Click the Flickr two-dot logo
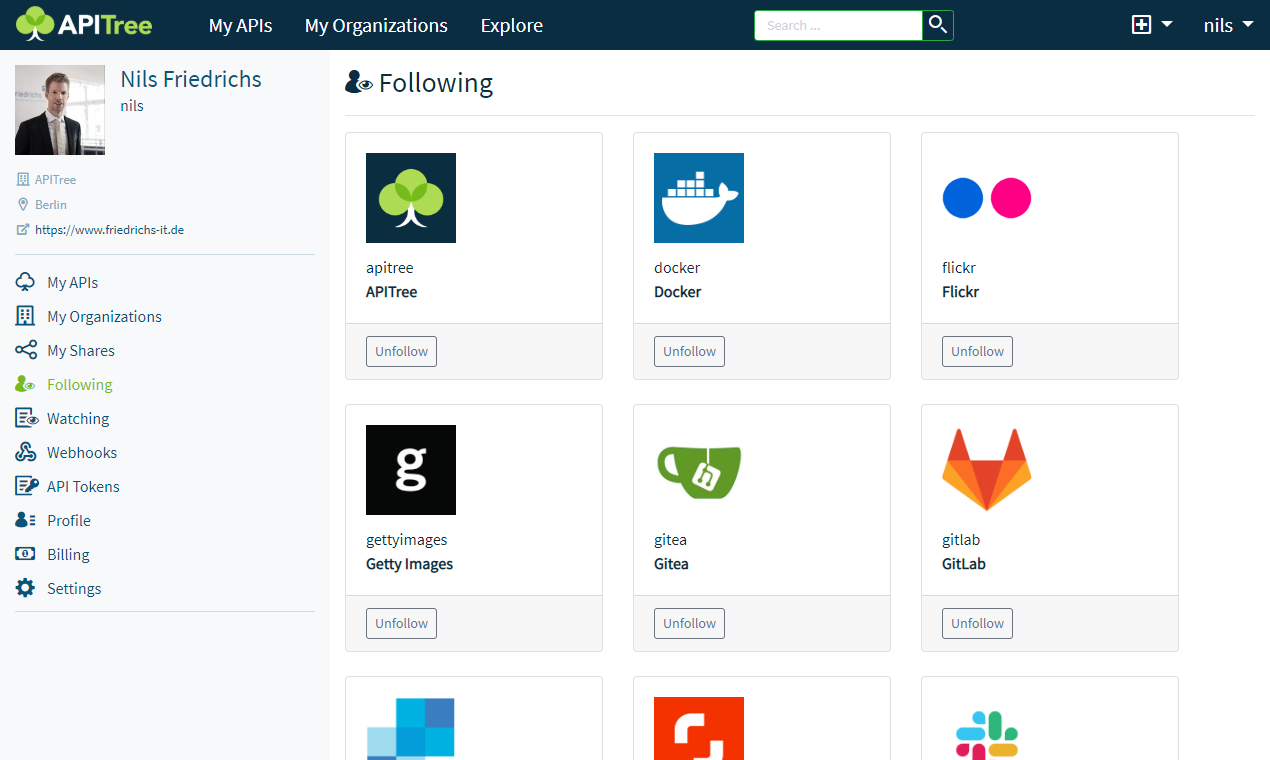 pos(987,198)
